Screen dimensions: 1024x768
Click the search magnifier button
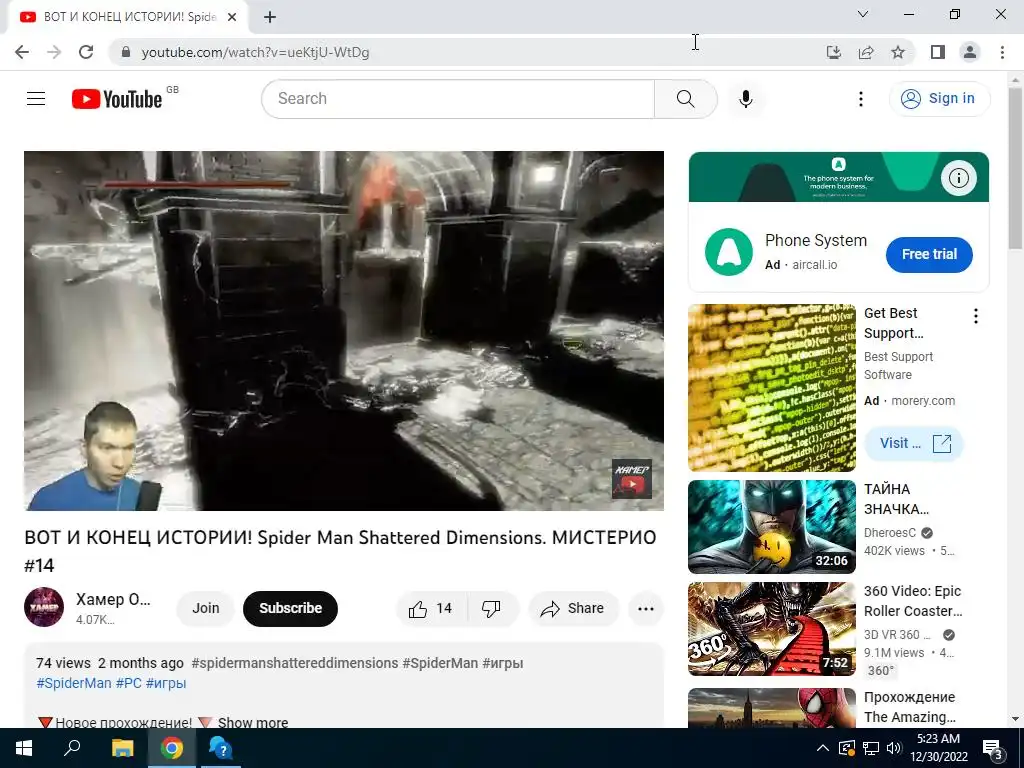(x=685, y=99)
